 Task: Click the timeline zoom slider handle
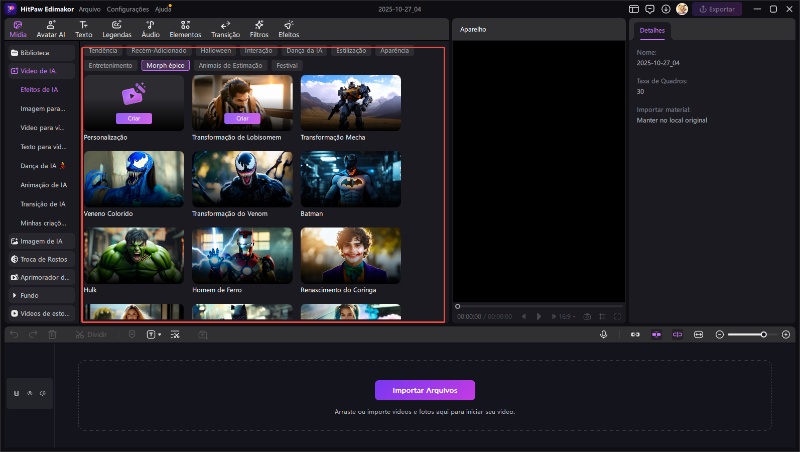click(x=763, y=334)
